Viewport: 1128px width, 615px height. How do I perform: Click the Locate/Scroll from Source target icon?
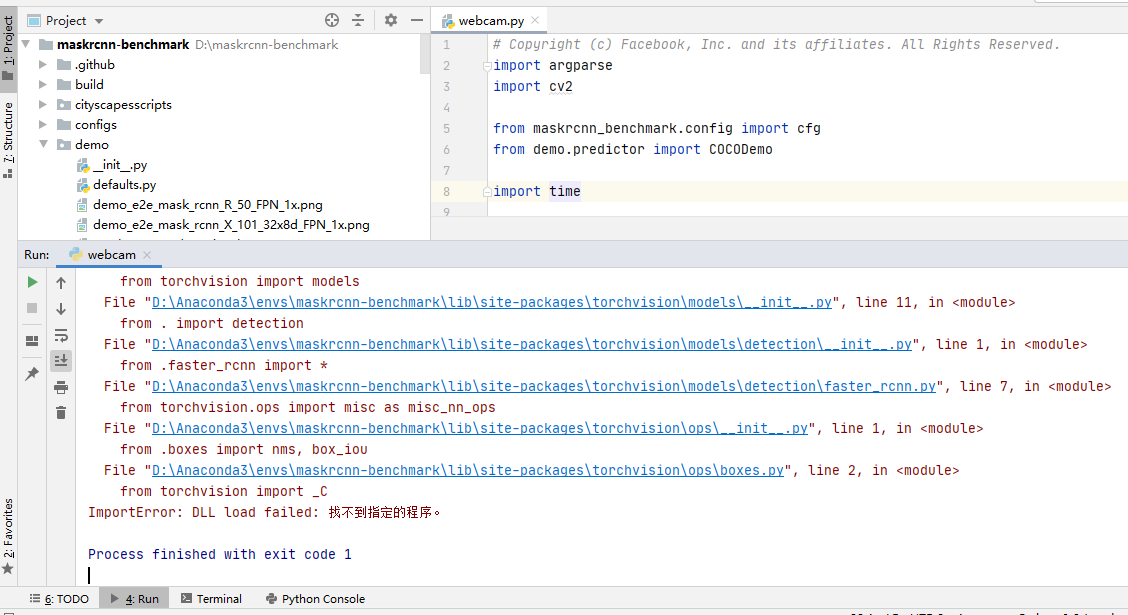332,20
